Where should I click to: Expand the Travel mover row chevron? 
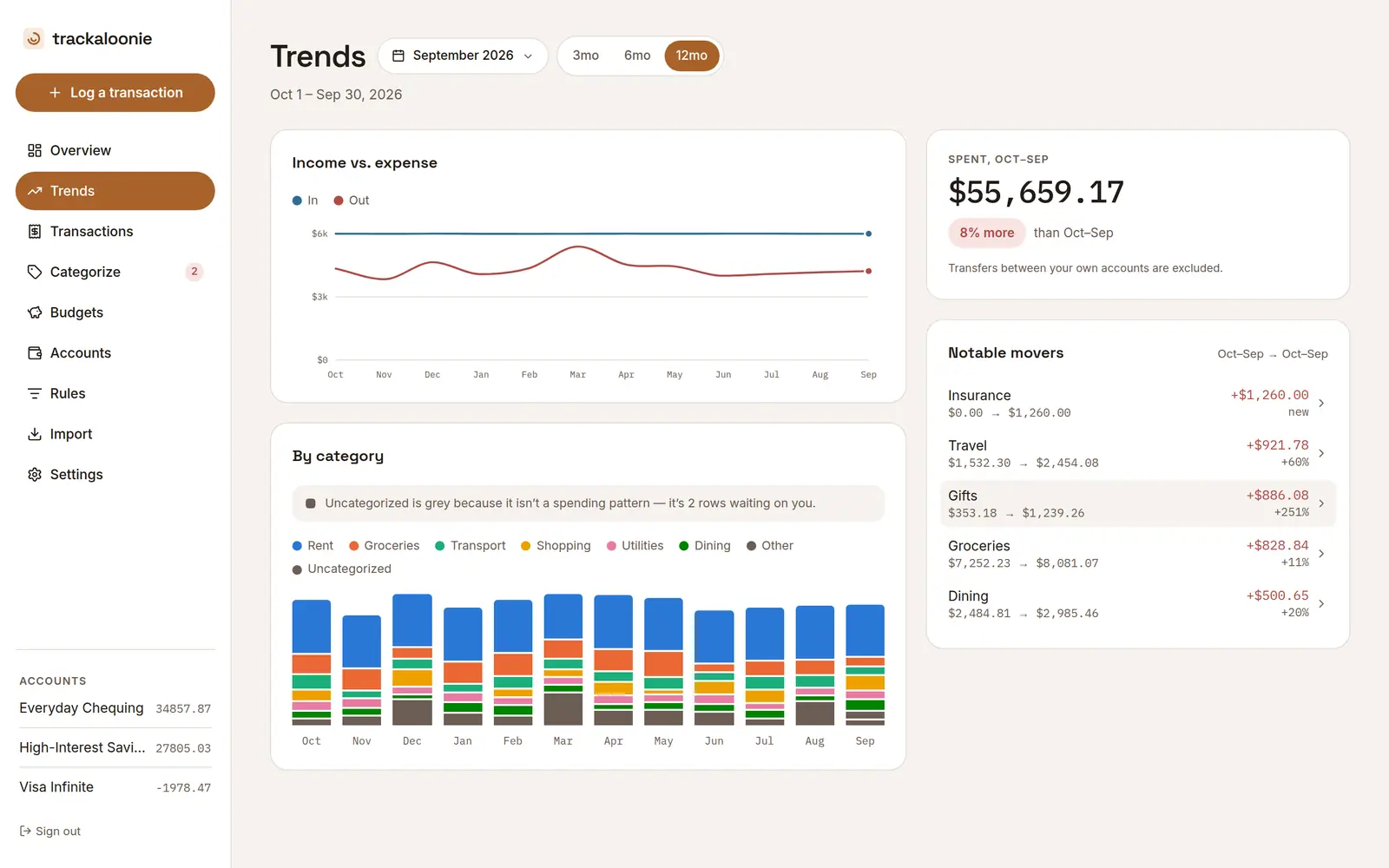coord(1321,453)
